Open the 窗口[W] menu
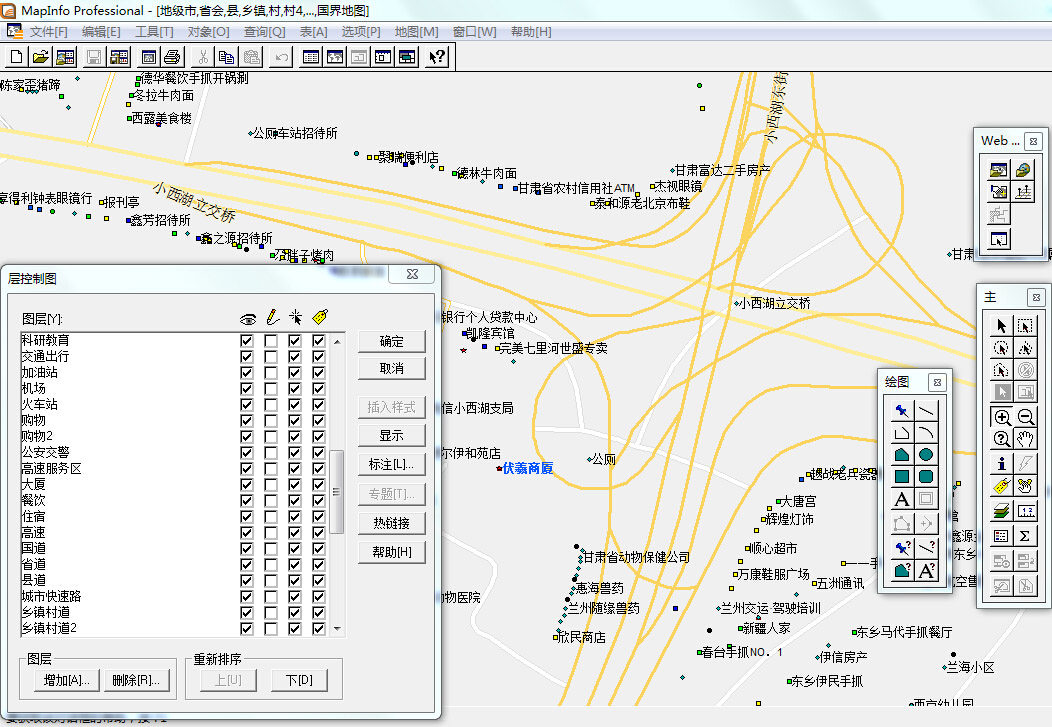Screen dimensions: 1052x727 point(475,32)
